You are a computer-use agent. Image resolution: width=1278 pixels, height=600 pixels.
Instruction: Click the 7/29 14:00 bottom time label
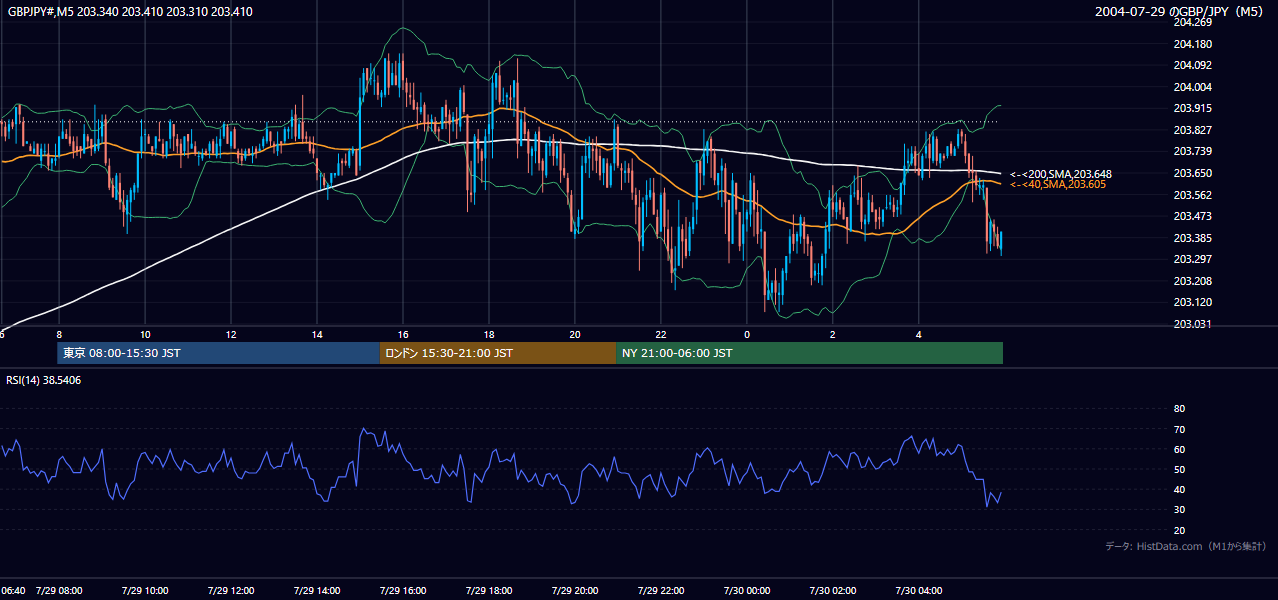(317, 590)
